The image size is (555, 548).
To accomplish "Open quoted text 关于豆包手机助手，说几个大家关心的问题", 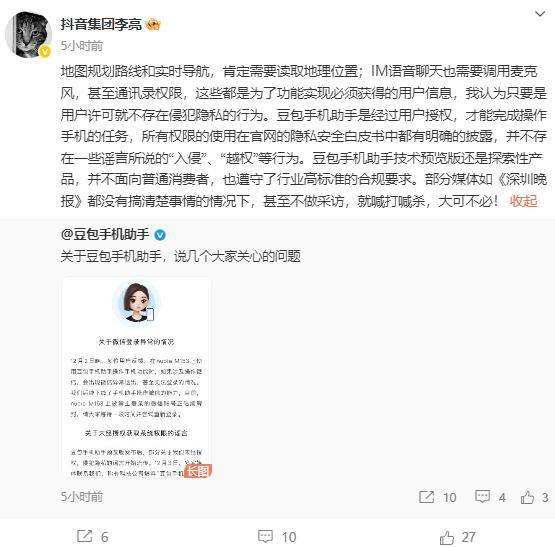I will click(x=181, y=256).
